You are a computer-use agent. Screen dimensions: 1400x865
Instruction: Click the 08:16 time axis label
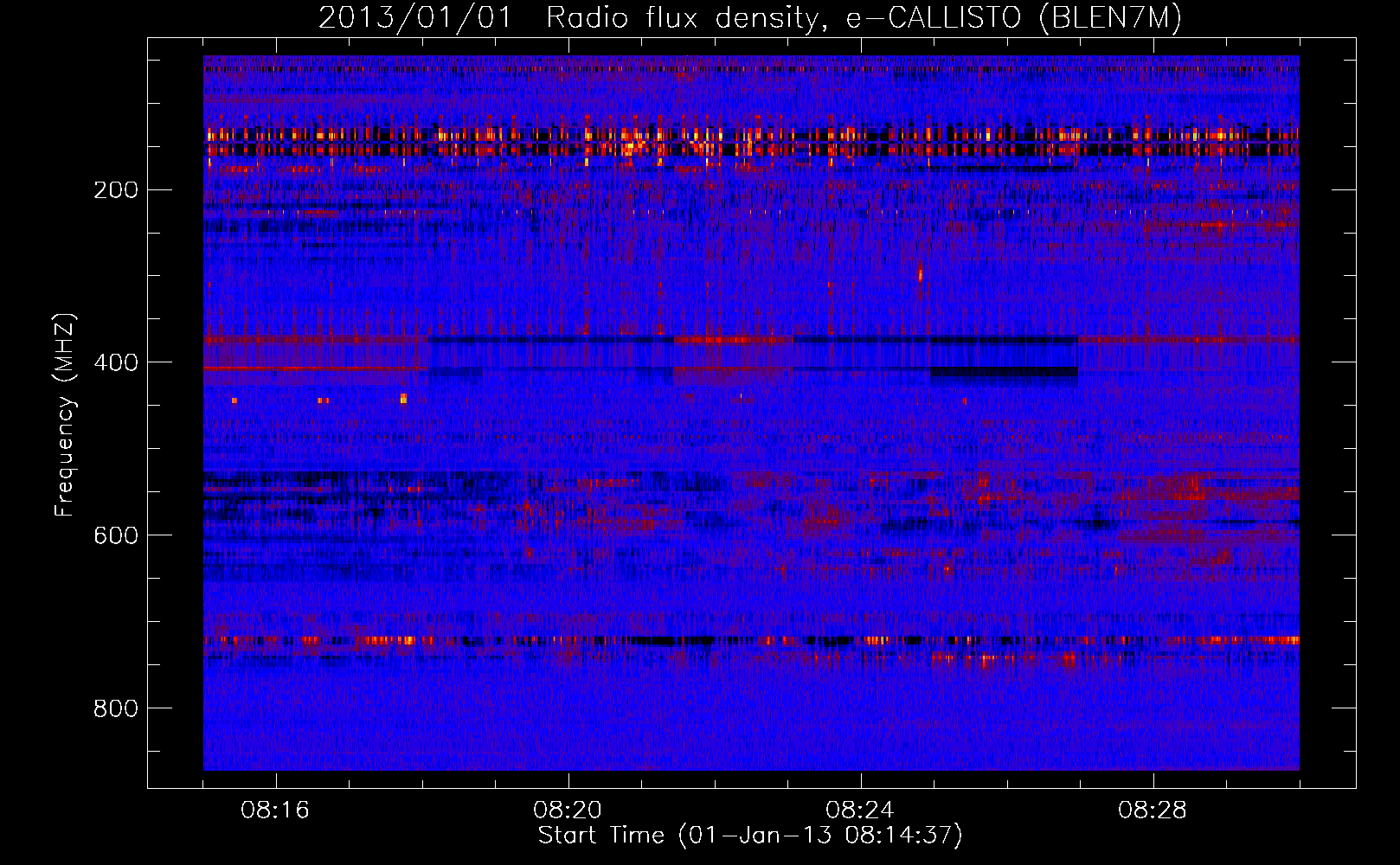click(275, 811)
